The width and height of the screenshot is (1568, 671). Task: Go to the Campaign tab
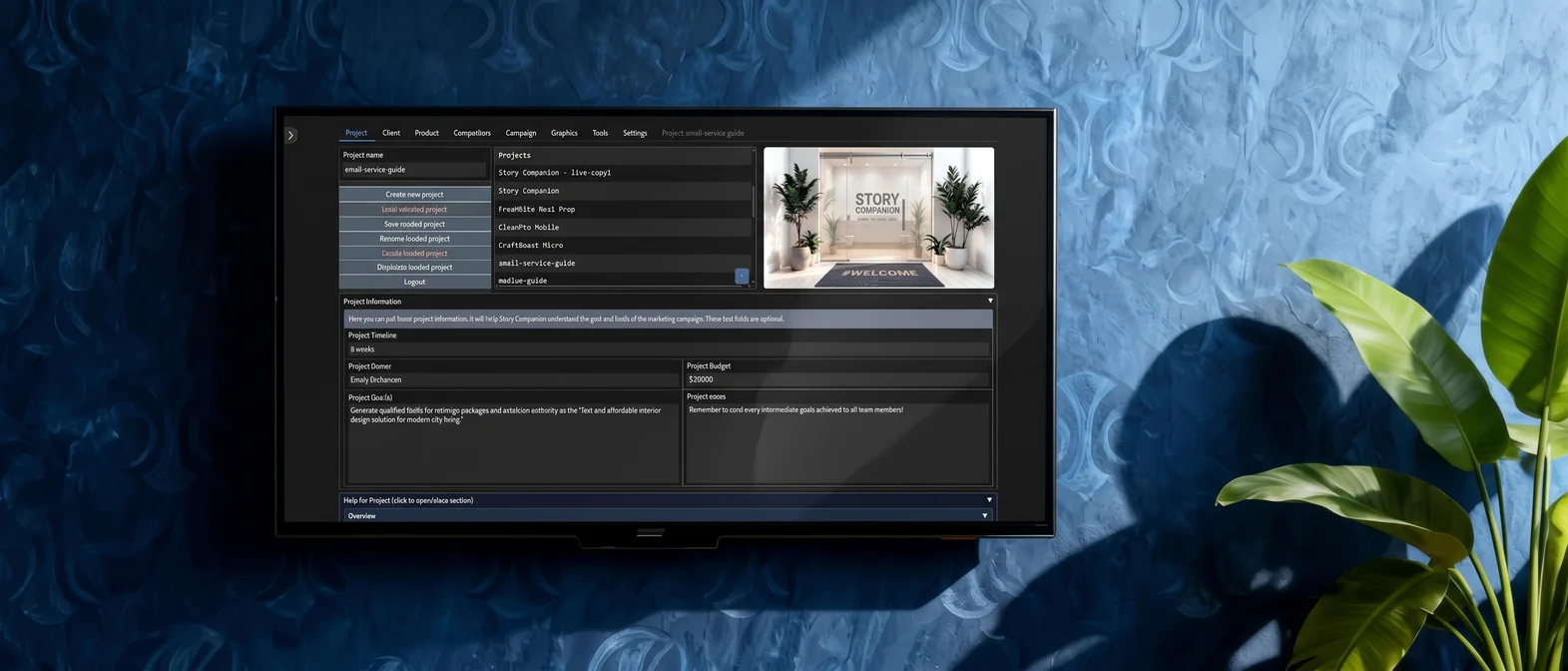pyautogui.click(x=521, y=133)
